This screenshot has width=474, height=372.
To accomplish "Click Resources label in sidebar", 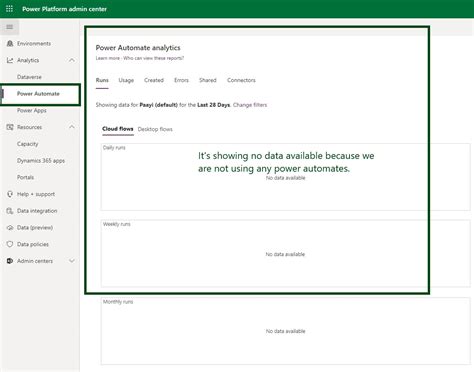I will pos(29,127).
